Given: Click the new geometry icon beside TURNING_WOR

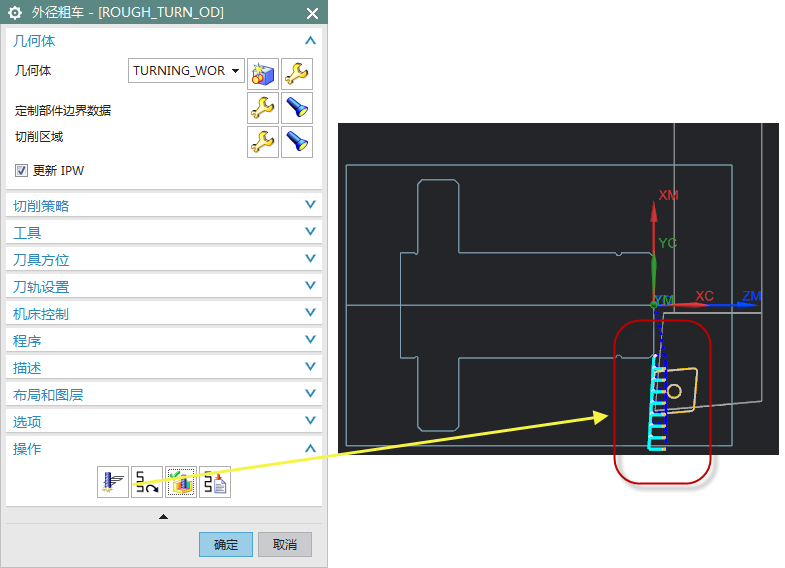Looking at the screenshot, I should point(263,74).
